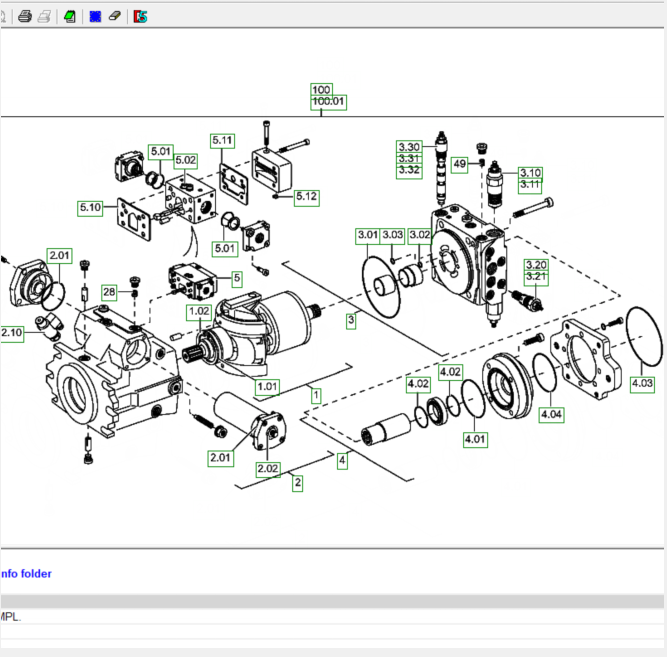Select part label 5.10
The height and width of the screenshot is (657, 667).
(90, 208)
